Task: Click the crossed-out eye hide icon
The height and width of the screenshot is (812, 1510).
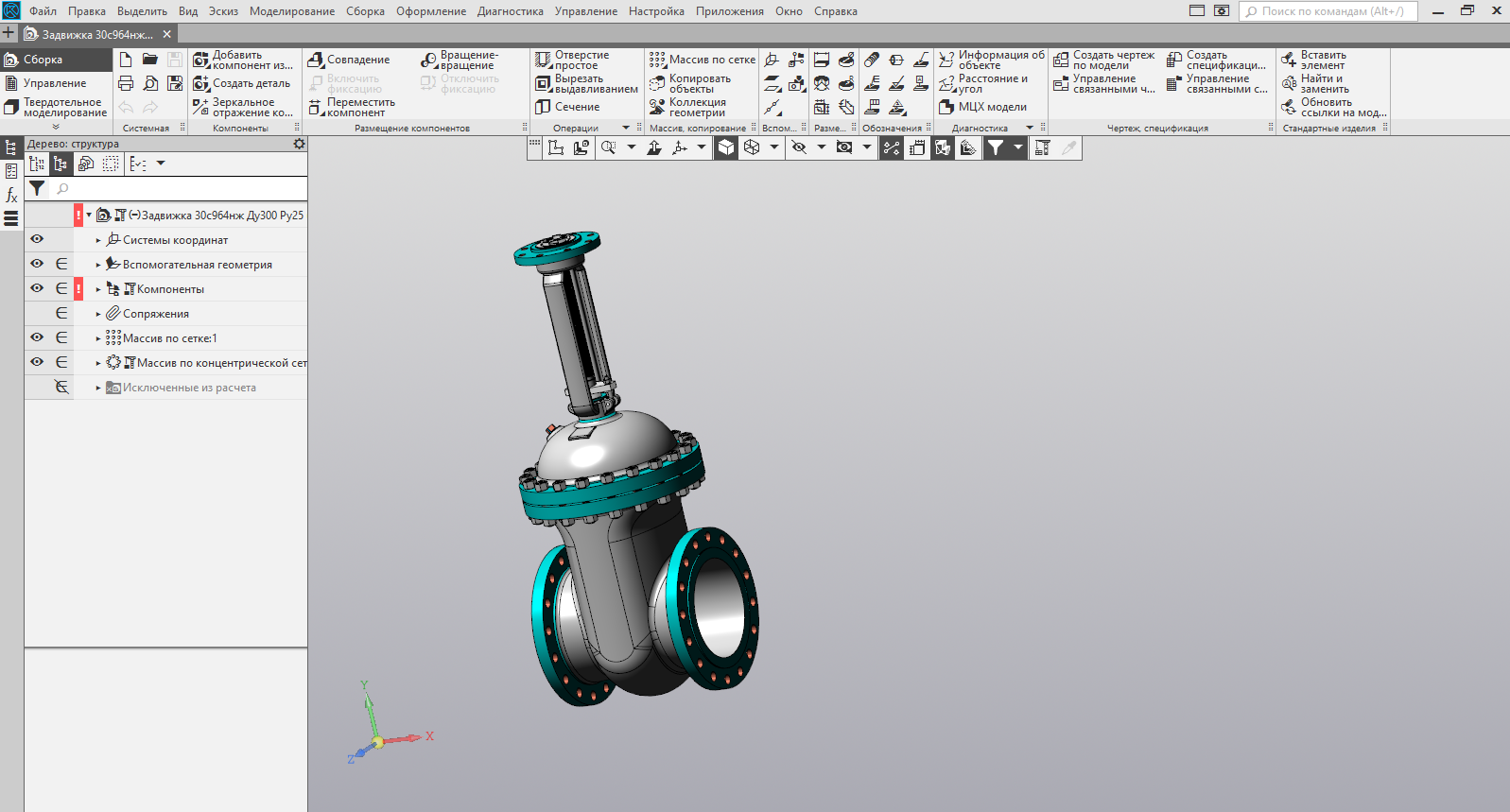Action: click(x=799, y=147)
